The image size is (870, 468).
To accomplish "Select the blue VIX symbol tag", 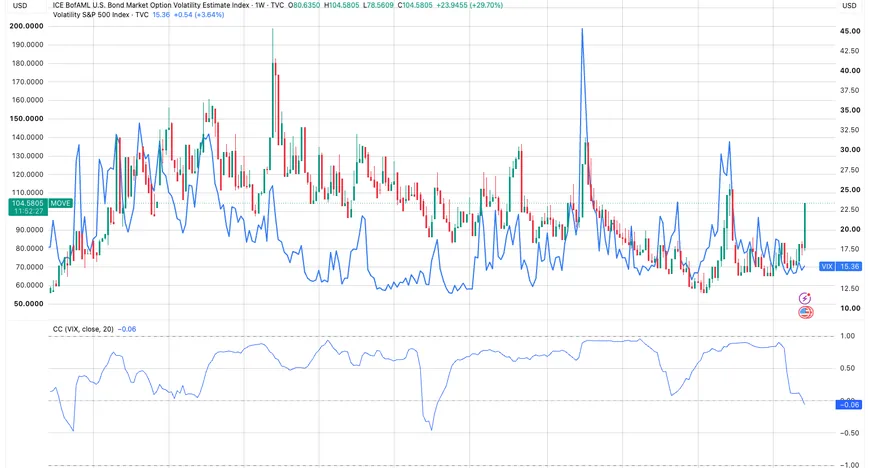I will pyautogui.click(x=827, y=266).
